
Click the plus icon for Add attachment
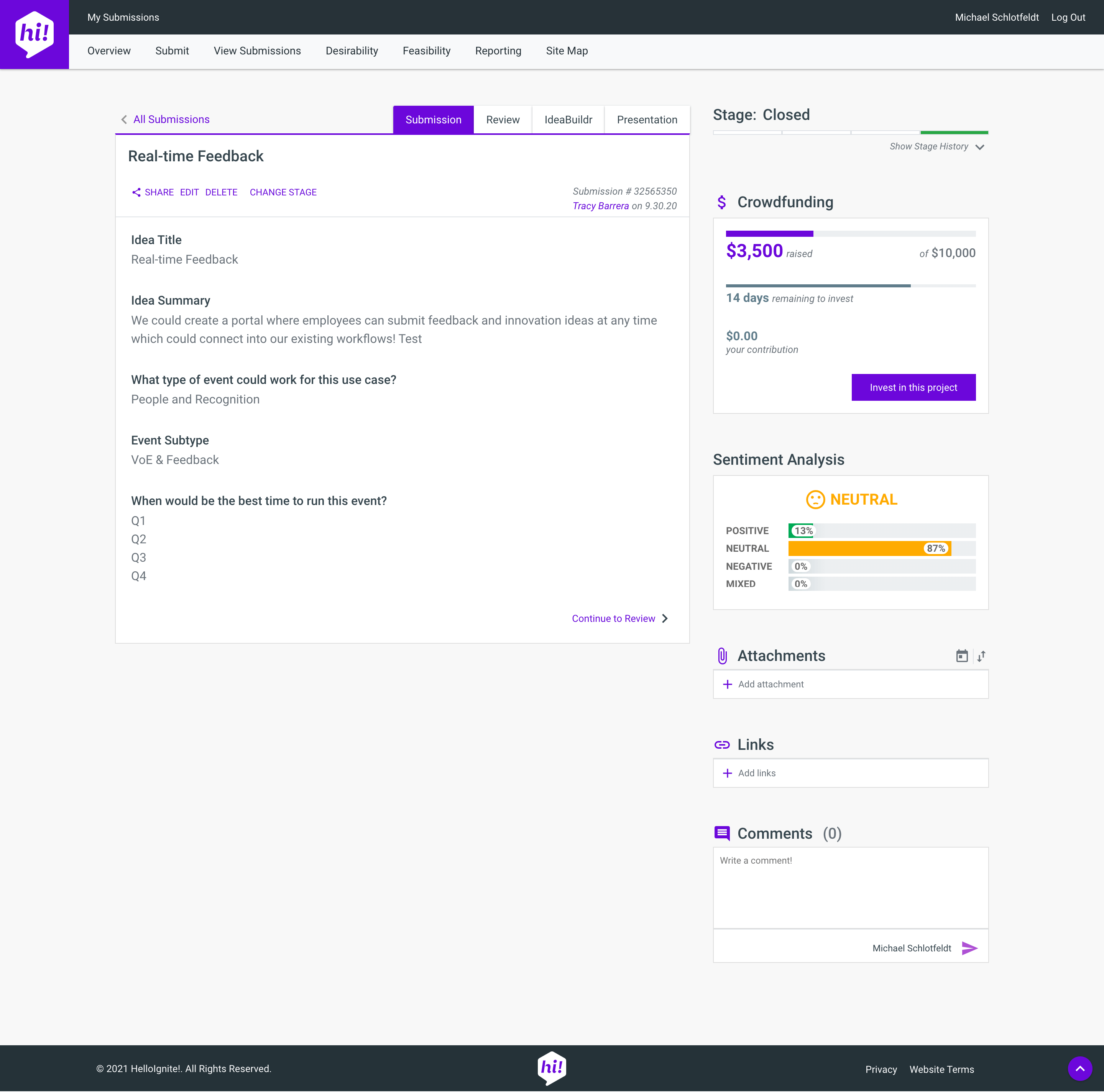pos(728,684)
